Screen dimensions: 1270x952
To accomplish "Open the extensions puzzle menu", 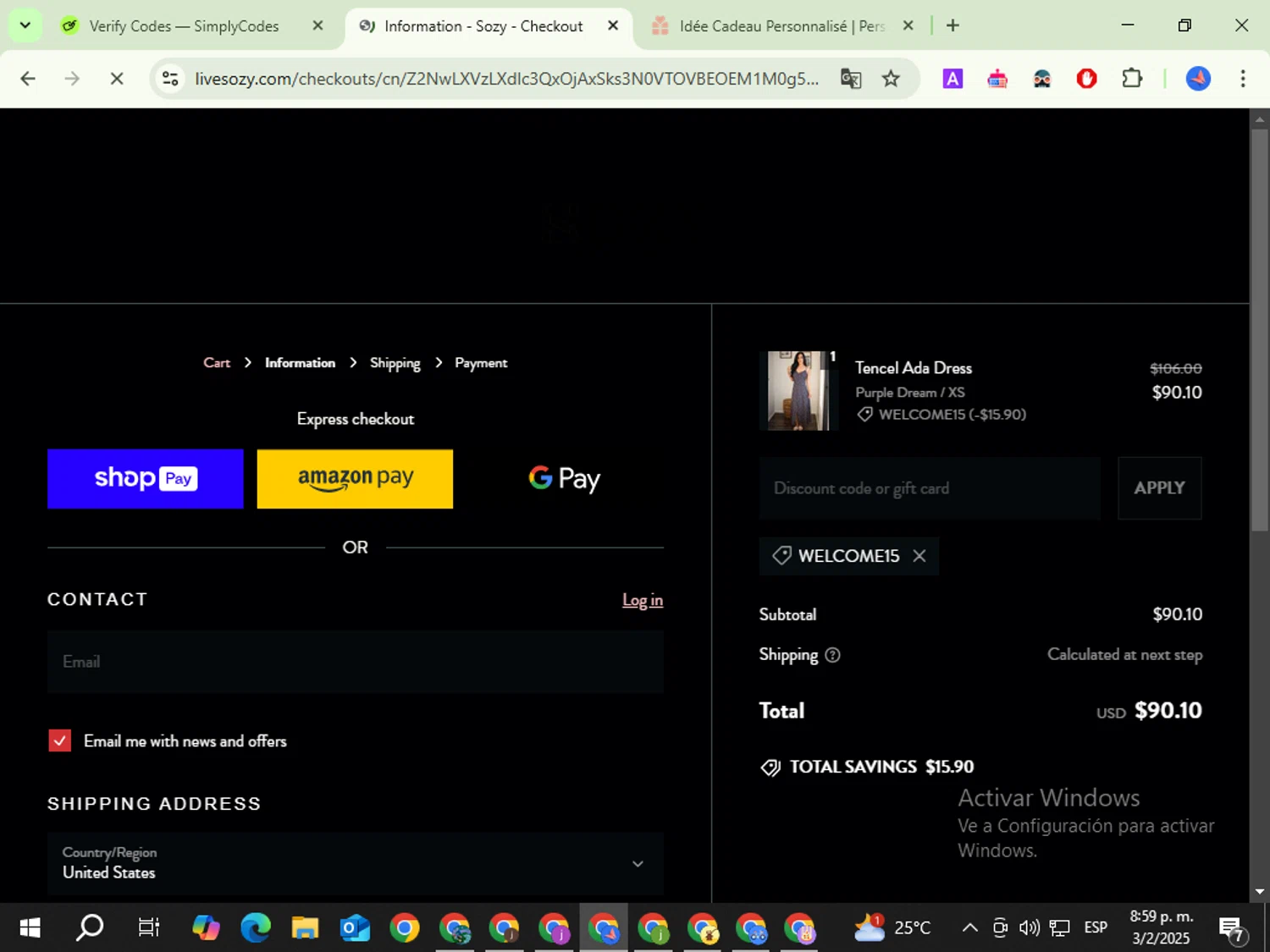I will pos(1132,79).
